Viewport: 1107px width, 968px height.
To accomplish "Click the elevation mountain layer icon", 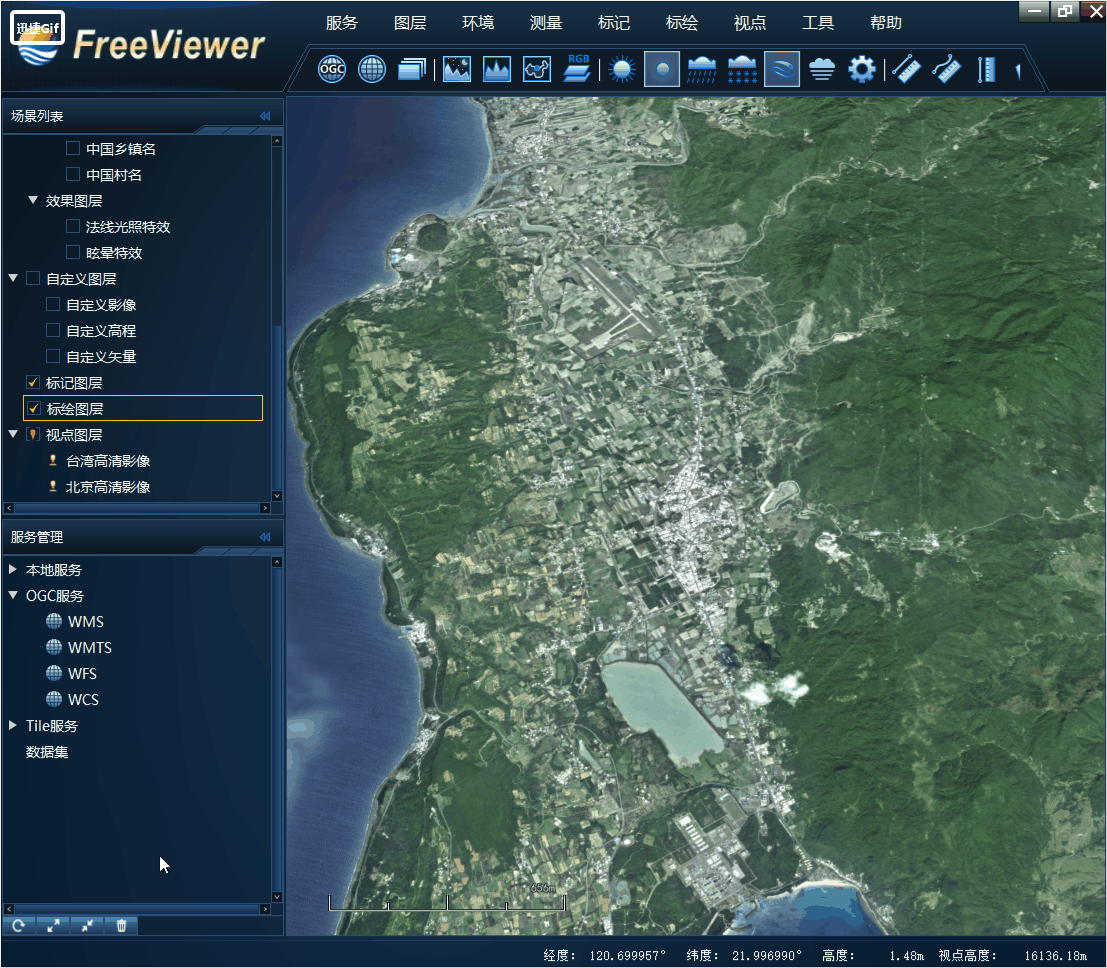I will point(497,69).
